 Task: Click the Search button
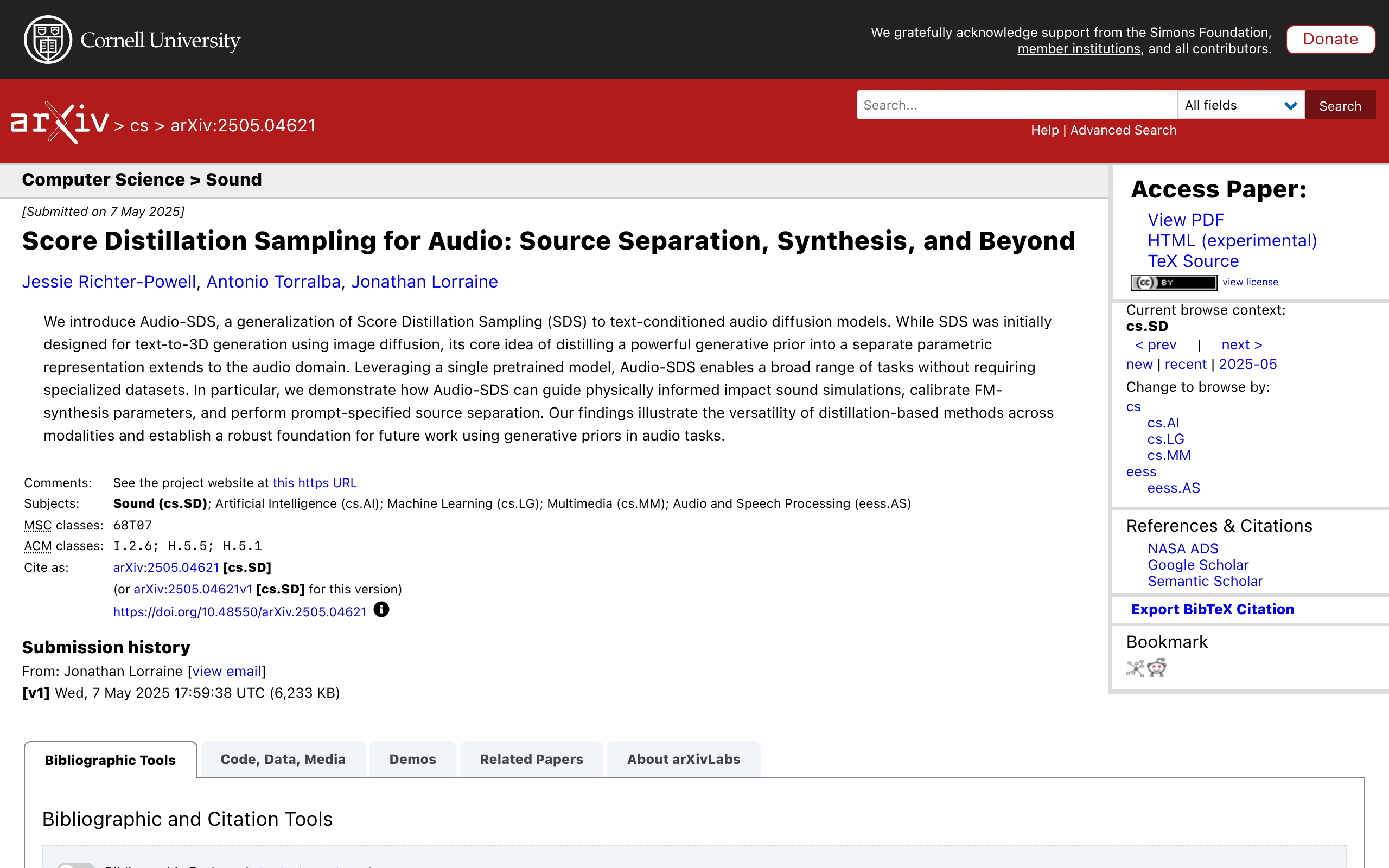pyautogui.click(x=1340, y=106)
